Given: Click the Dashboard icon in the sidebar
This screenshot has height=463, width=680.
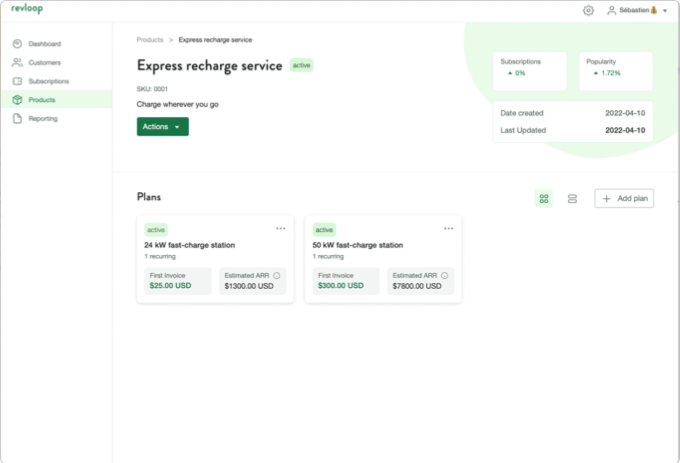Looking at the screenshot, I should 18,44.
